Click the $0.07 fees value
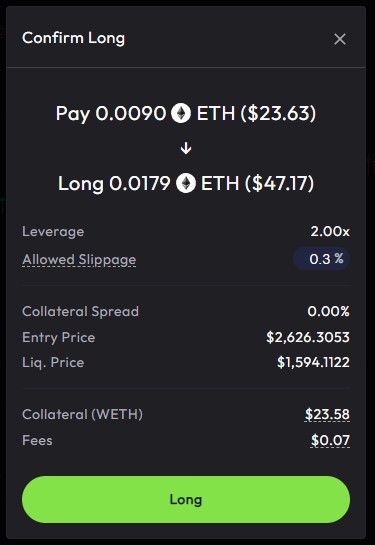This screenshot has width=375, height=545. tap(330, 440)
